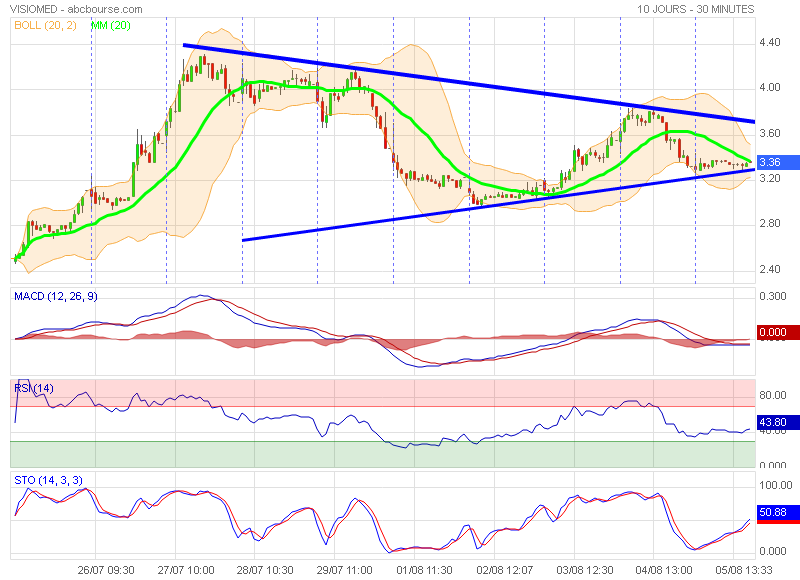Select the RSI (14) indicator label
Viewport: 800px width, 580px height.
click(34, 388)
